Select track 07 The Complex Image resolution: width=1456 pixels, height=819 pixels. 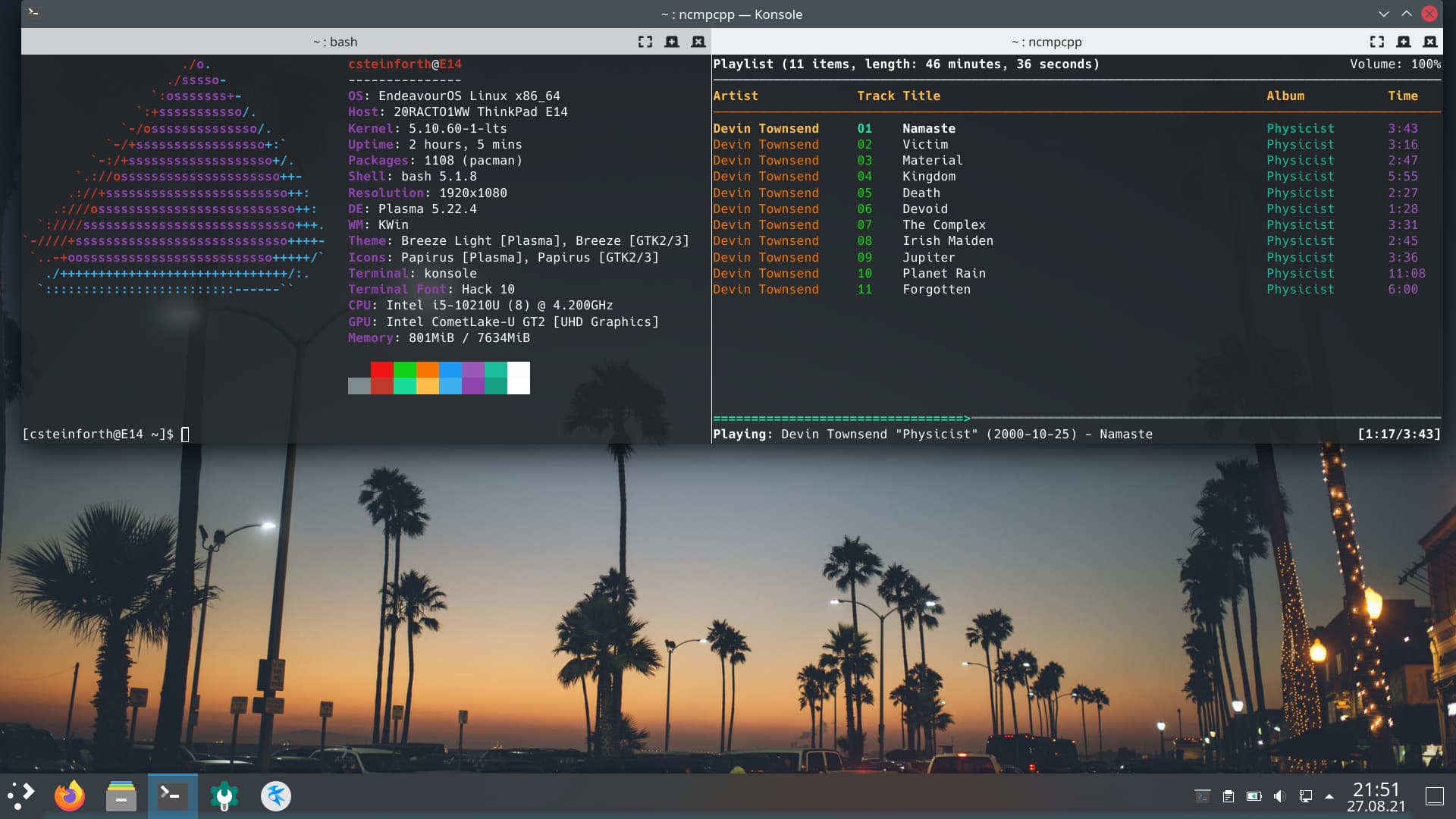coord(1077,224)
